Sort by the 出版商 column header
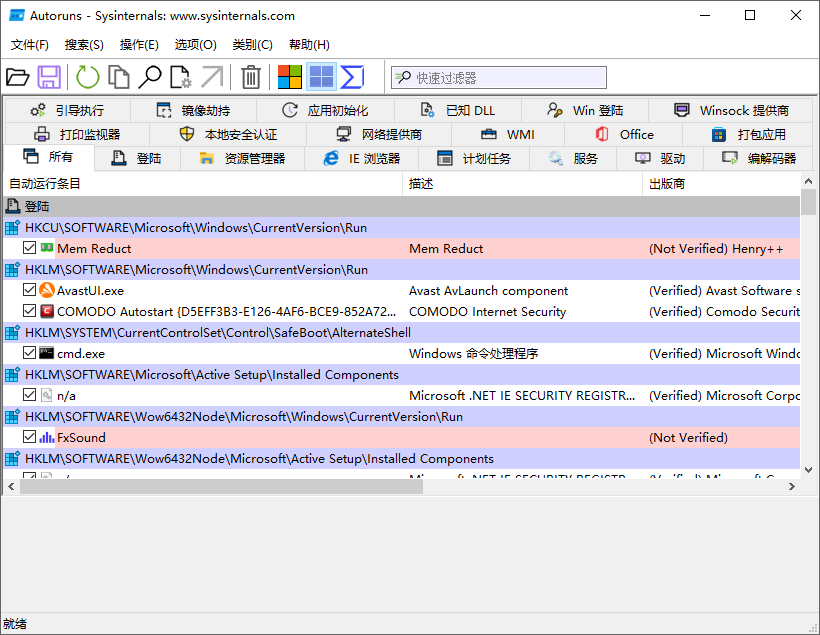The image size is (820, 635). coord(721,184)
